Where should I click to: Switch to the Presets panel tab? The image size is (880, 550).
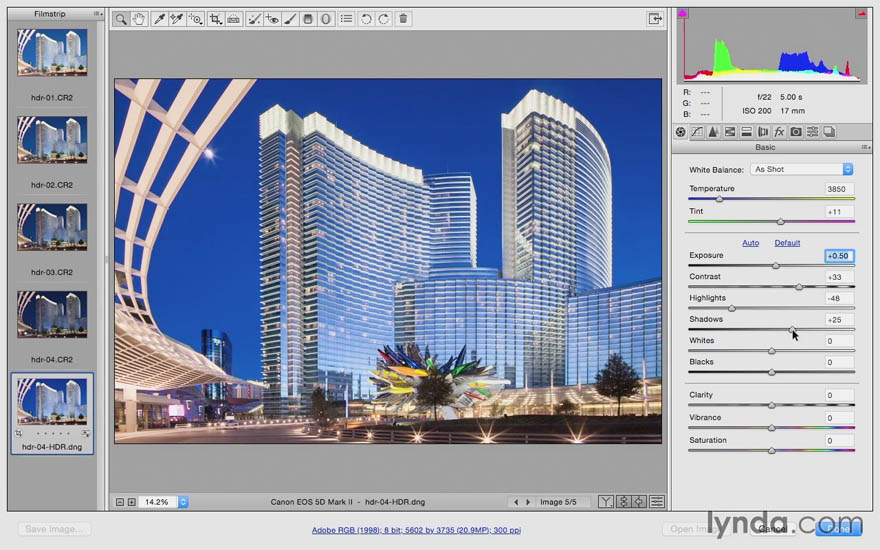(812, 132)
